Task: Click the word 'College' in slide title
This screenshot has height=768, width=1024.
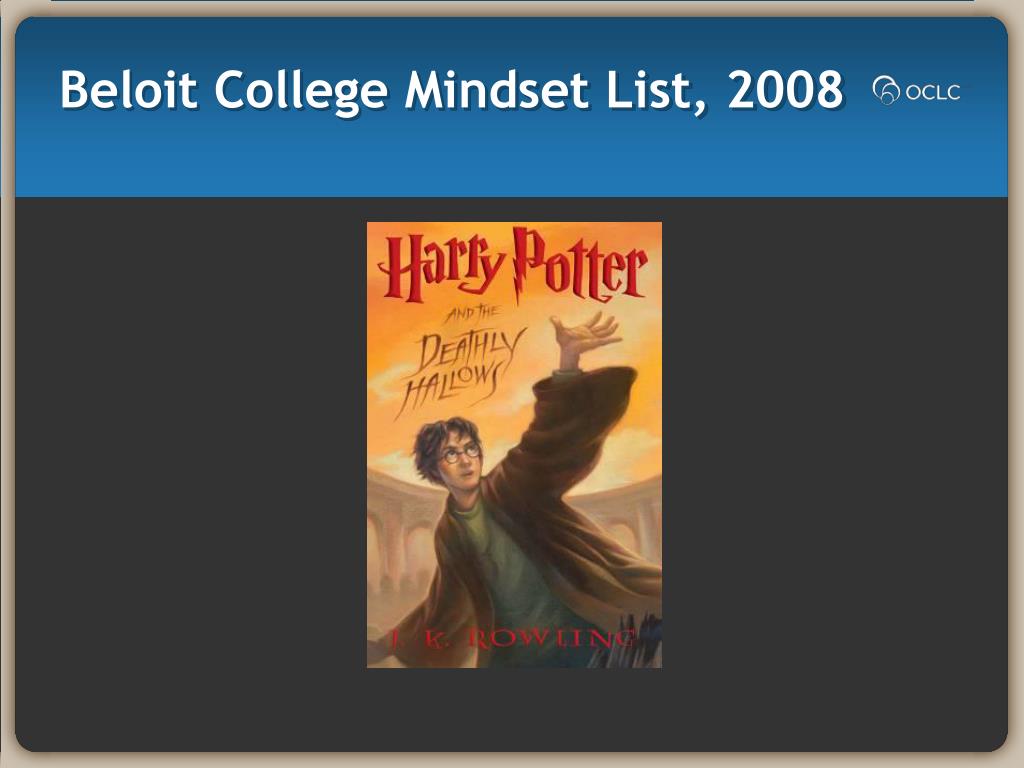Action: 301,91
